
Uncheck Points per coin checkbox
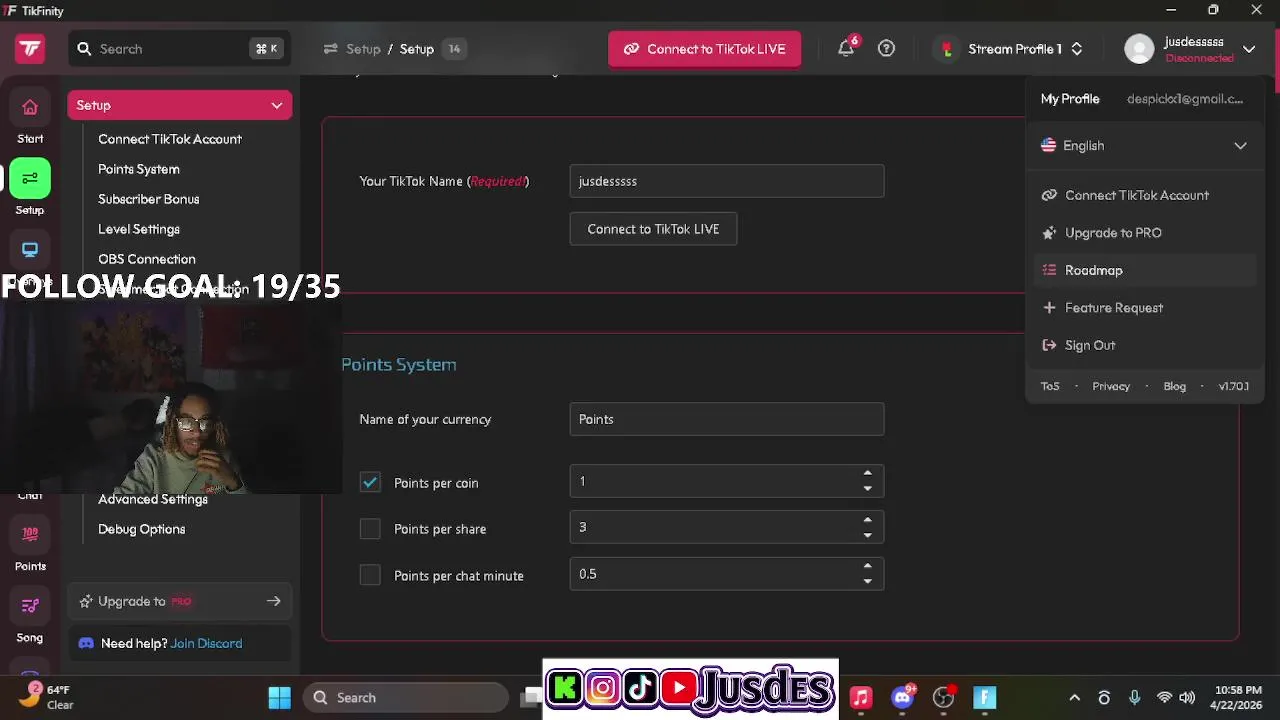pyautogui.click(x=370, y=482)
